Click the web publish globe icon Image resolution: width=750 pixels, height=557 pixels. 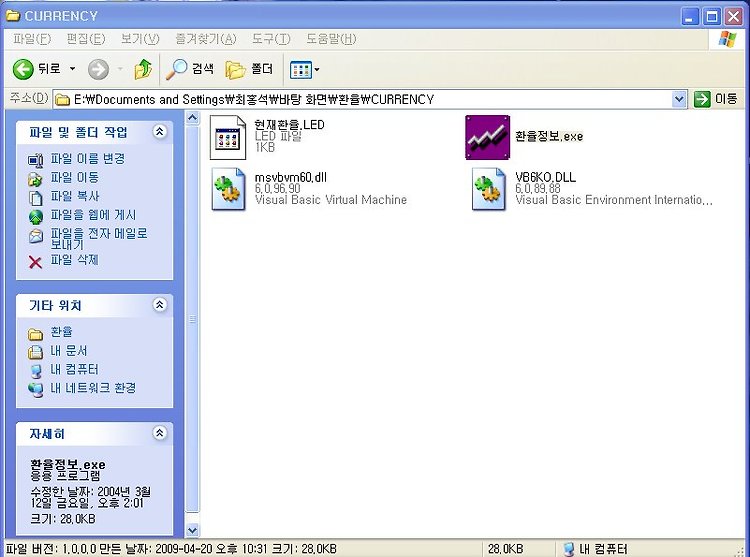click(35, 217)
